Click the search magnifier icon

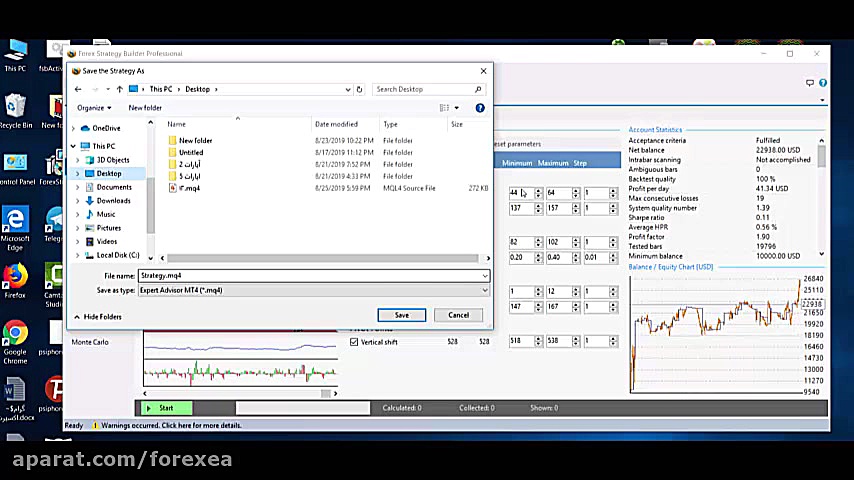(x=478, y=89)
